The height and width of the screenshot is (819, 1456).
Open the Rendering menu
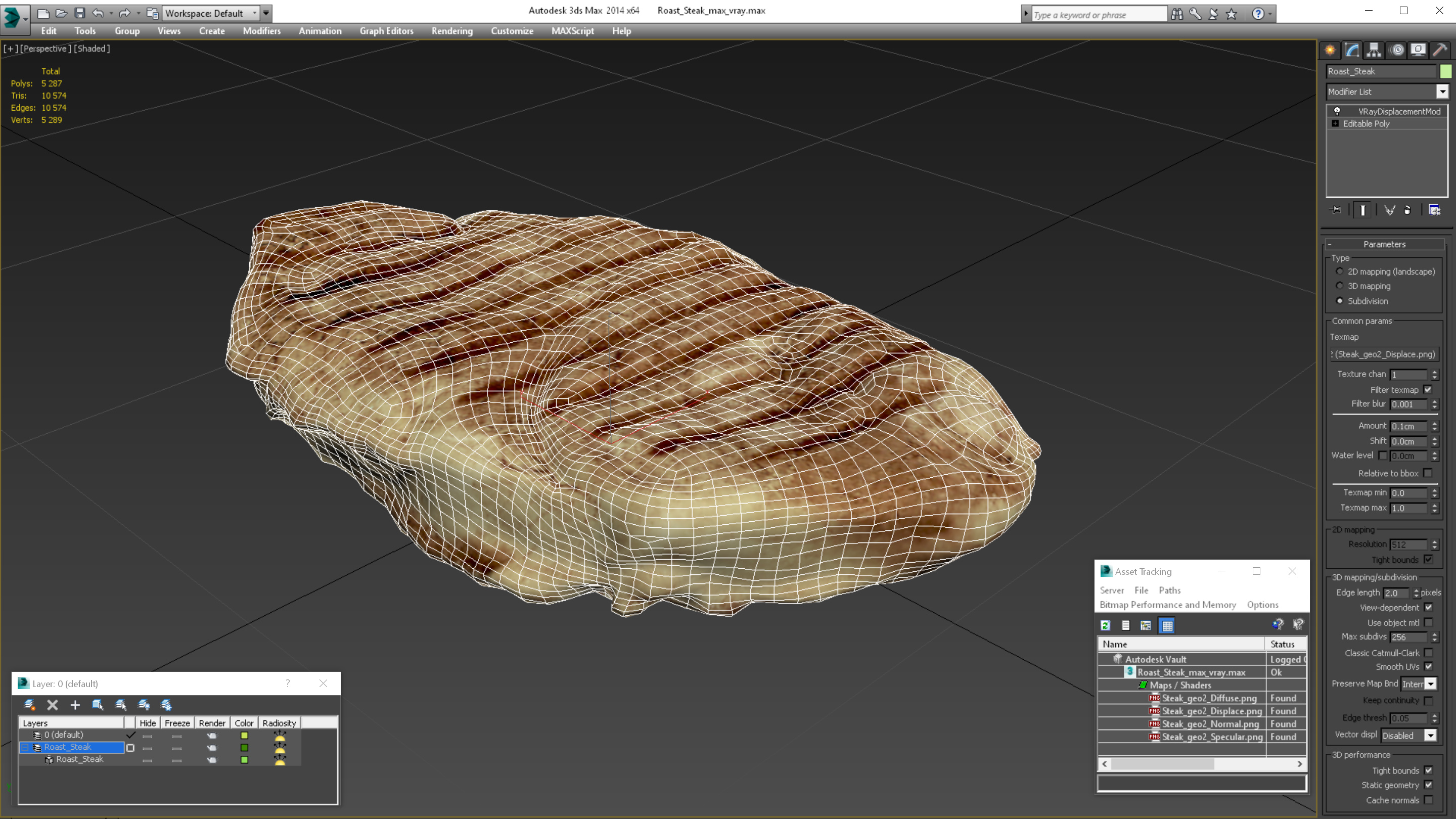coord(451,31)
